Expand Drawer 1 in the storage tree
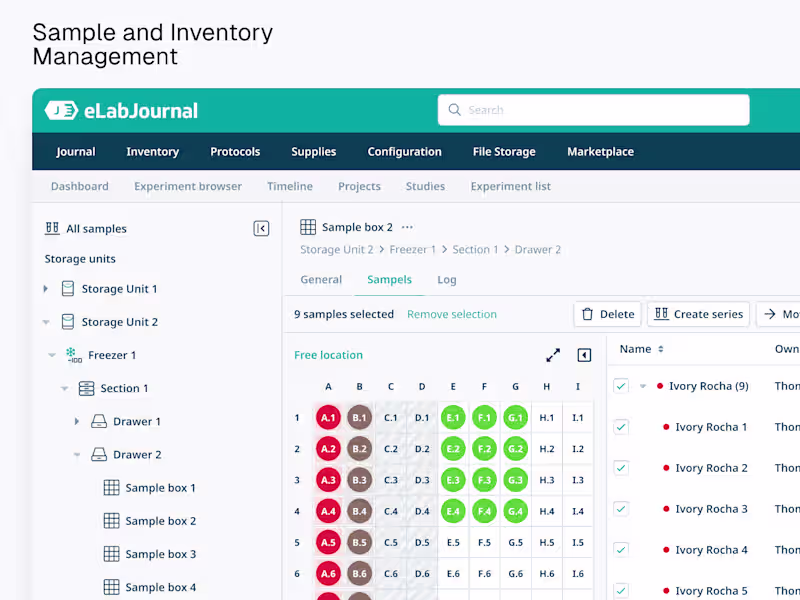Screen dimensions: 800x600 [x=78, y=421]
